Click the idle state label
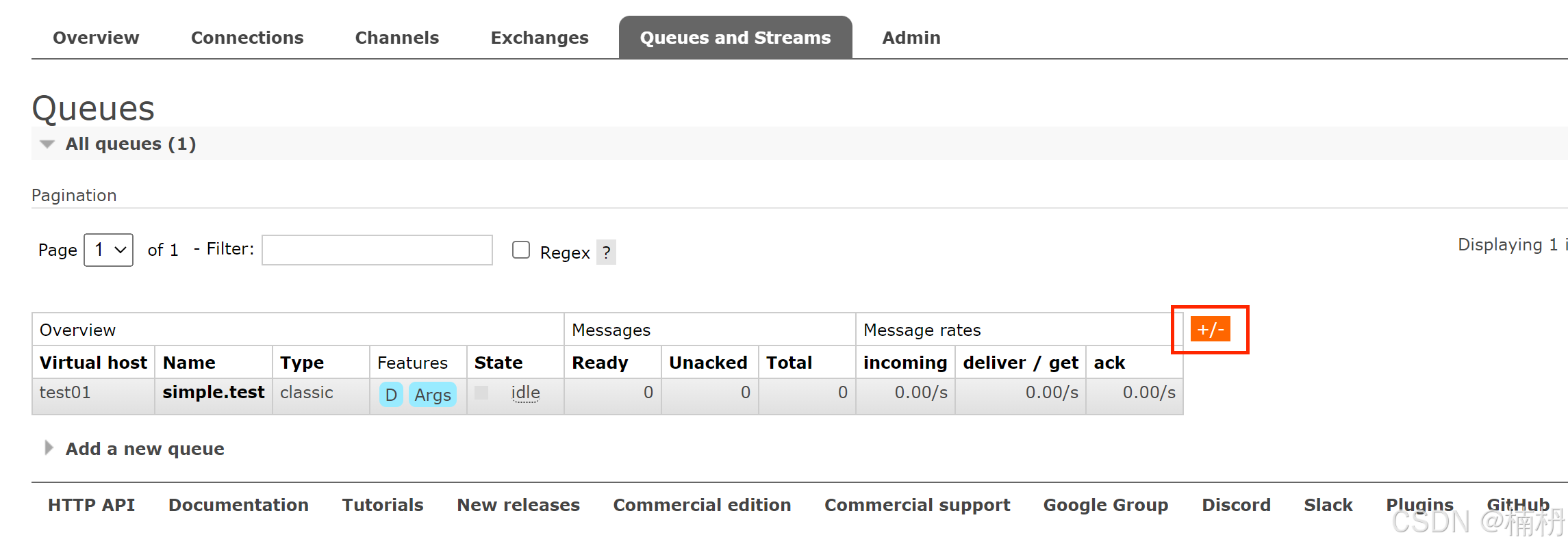 (x=525, y=393)
